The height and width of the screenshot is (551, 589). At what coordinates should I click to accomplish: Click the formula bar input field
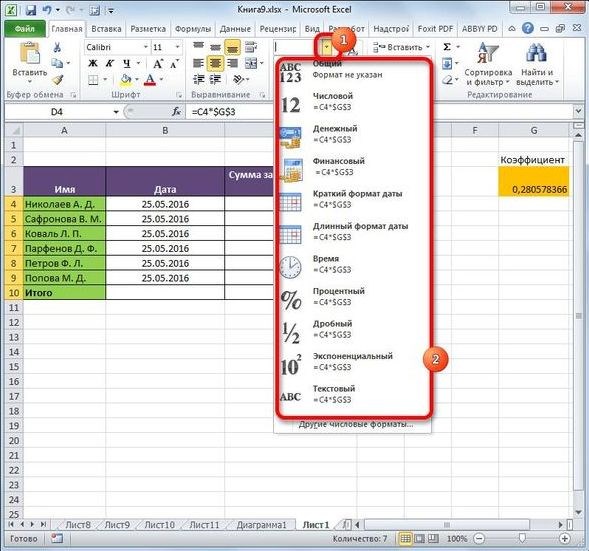379,112
